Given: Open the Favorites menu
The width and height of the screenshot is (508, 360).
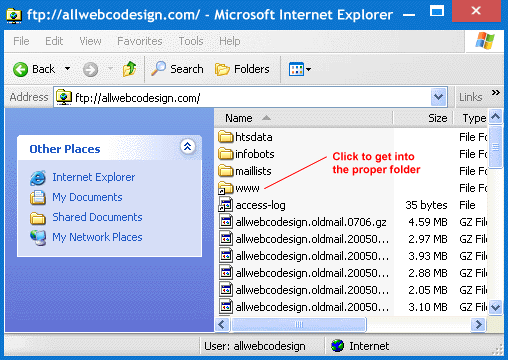Looking at the screenshot, I should 140,41.
